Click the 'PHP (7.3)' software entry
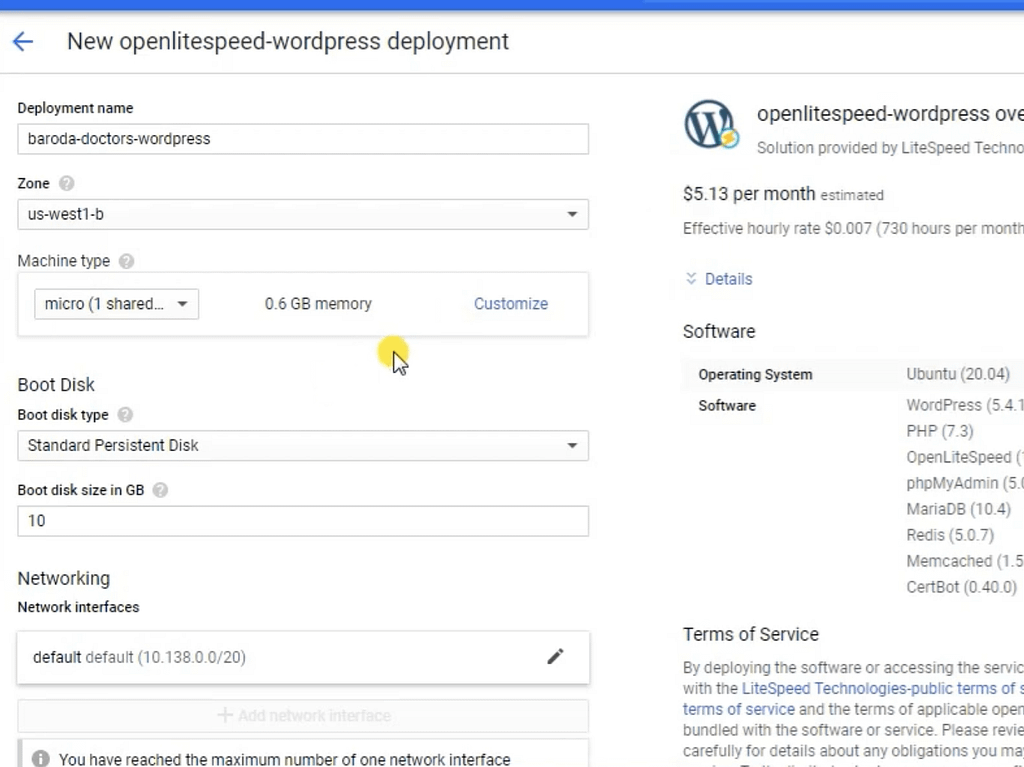This screenshot has height=767, width=1024. click(x=940, y=431)
